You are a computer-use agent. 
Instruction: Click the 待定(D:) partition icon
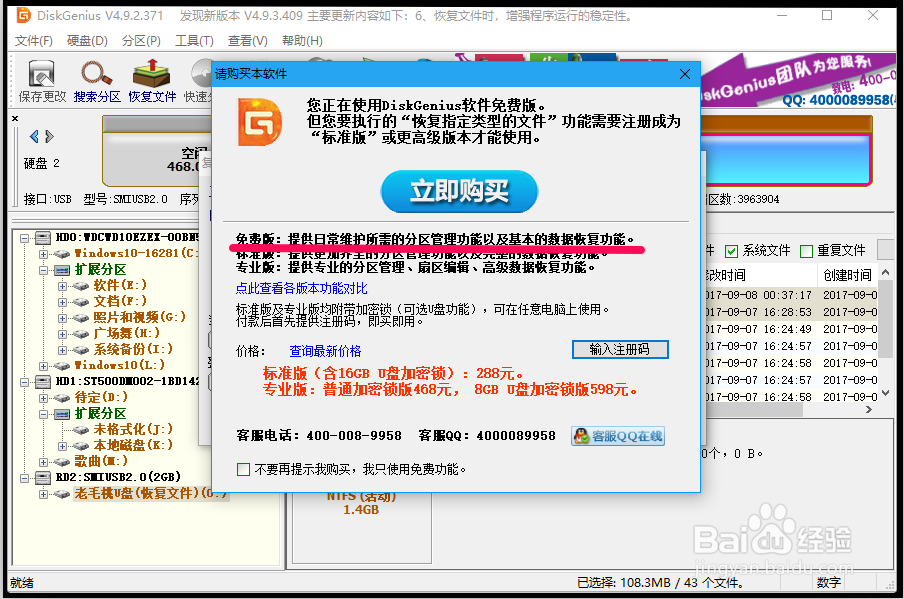pos(62,398)
